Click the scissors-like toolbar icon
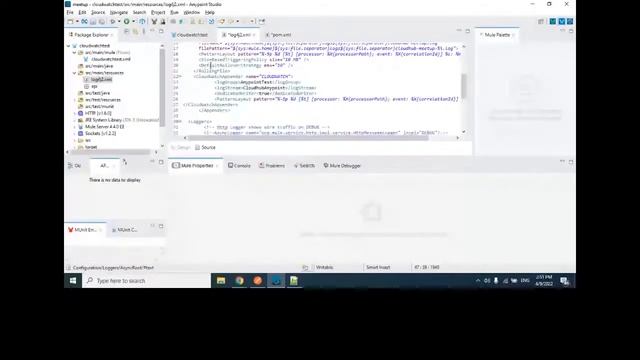The image size is (640, 360). pos(154,21)
